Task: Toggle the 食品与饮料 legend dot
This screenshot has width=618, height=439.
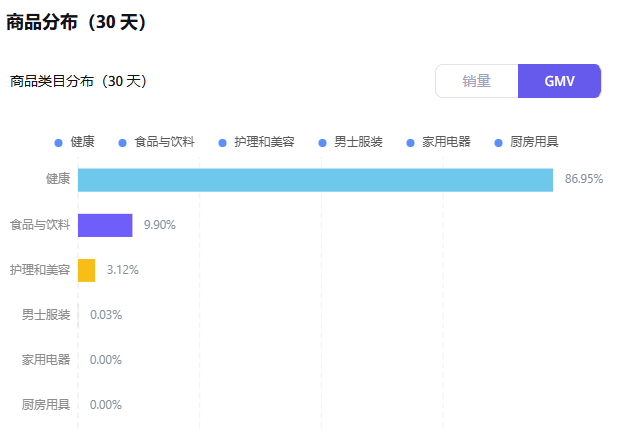Action: click(123, 143)
